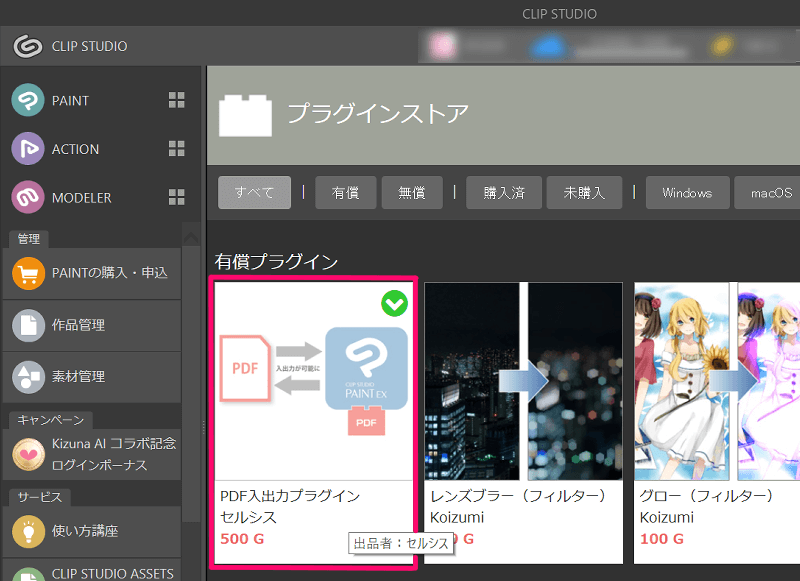The width and height of the screenshot is (800, 581).
Task: Click the shopping cart icon for PAINTの購入・申込
Action: (x=29, y=273)
